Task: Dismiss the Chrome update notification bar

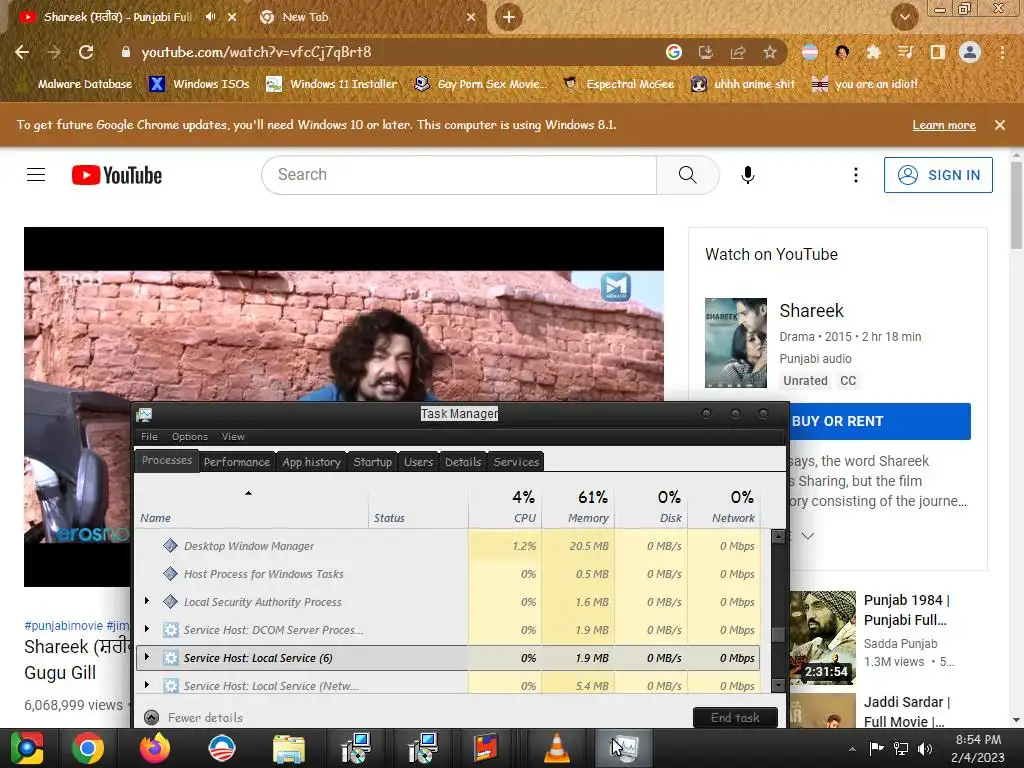Action: pyautogui.click(x=1000, y=125)
